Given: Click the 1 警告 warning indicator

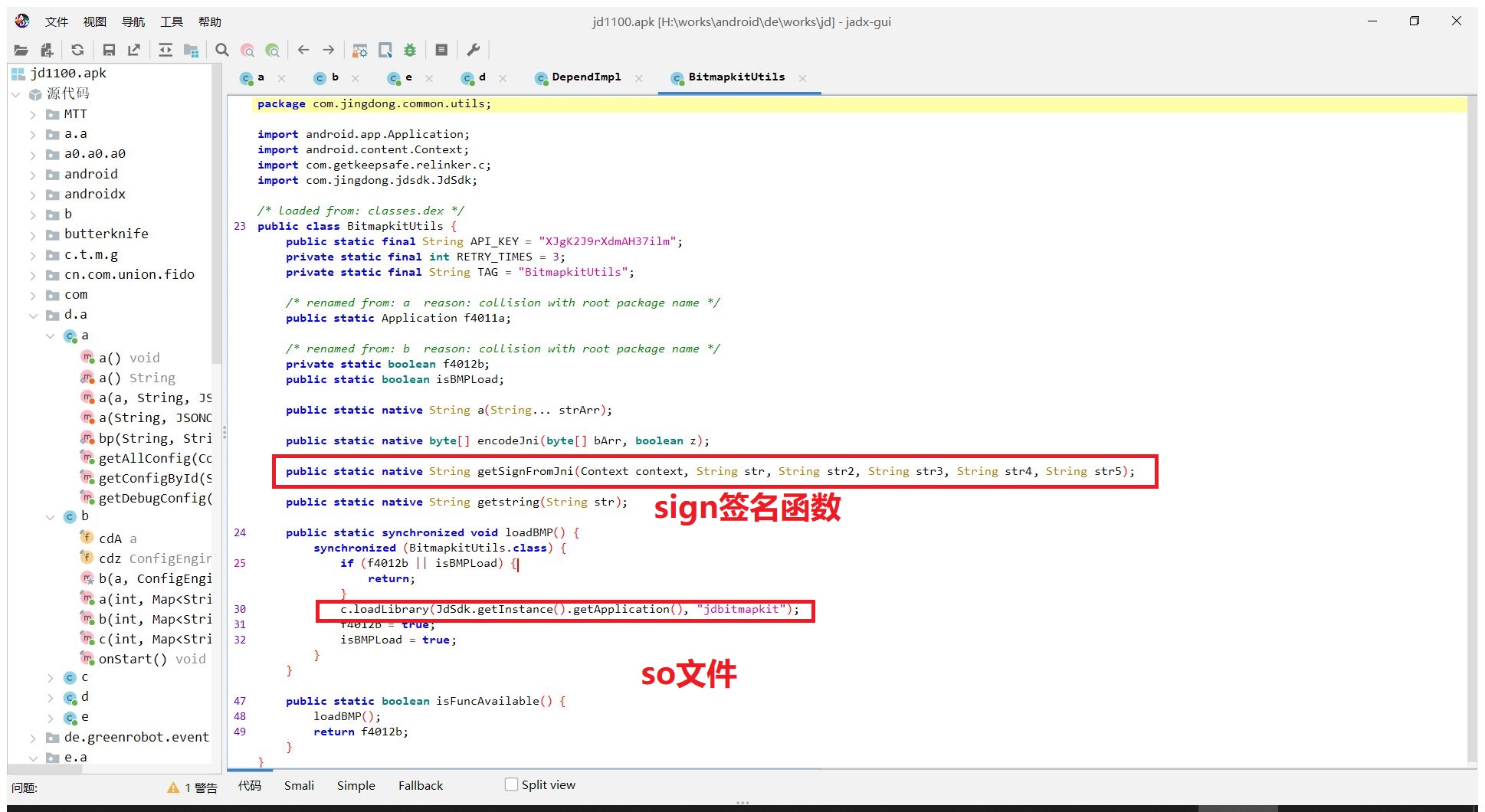Looking at the screenshot, I should tap(193, 787).
